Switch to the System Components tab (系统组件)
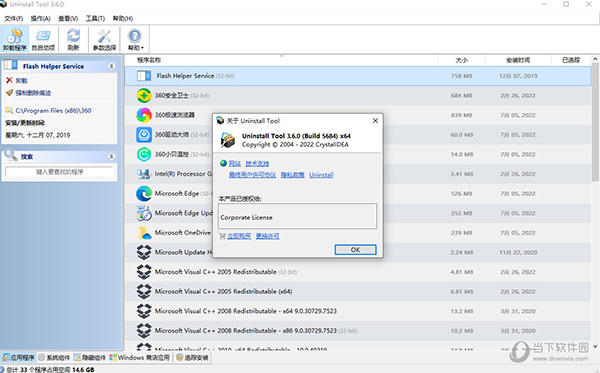The image size is (600, 373). 54,358
